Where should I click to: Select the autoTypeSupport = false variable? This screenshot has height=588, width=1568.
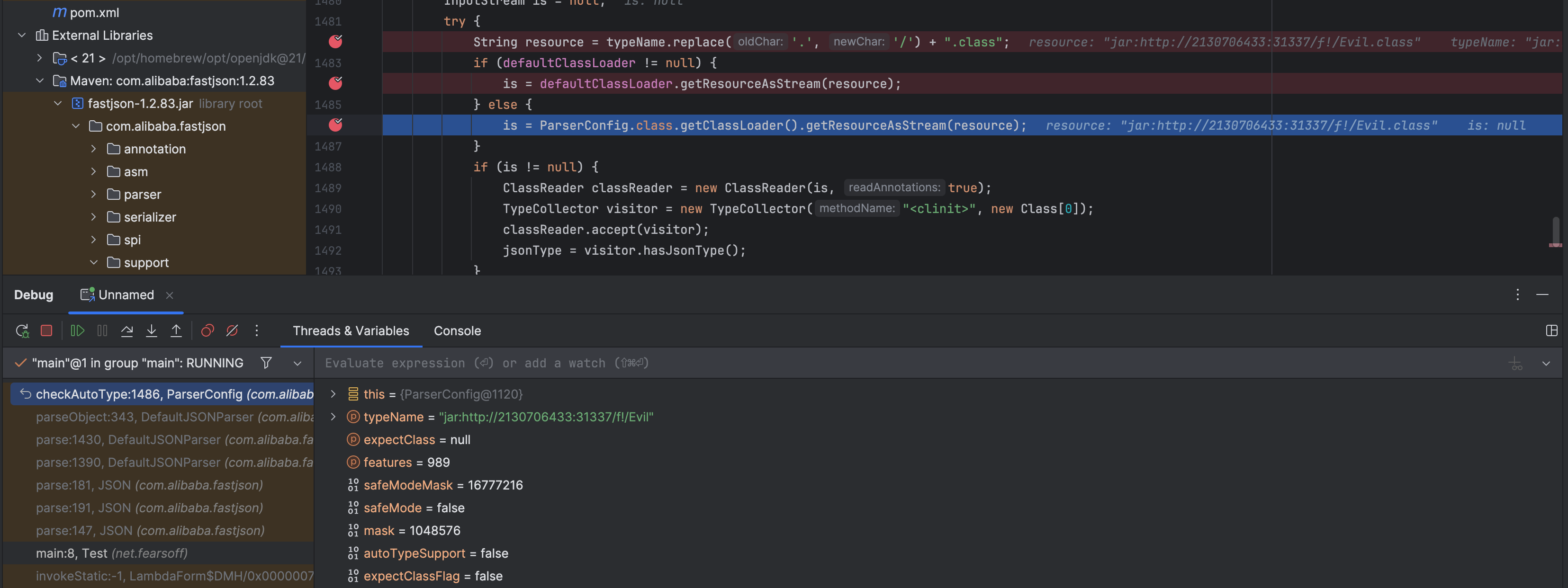click(436, 553)
